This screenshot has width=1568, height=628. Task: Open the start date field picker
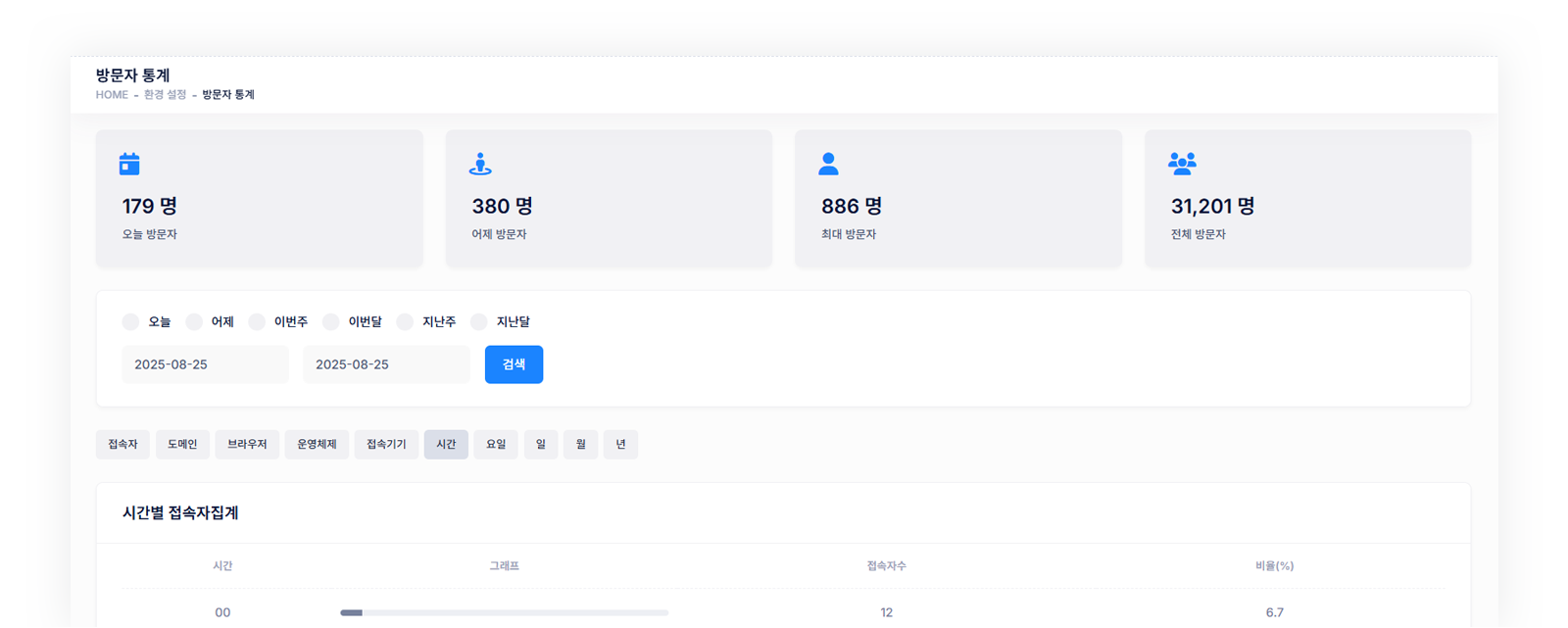pos(205,364)
